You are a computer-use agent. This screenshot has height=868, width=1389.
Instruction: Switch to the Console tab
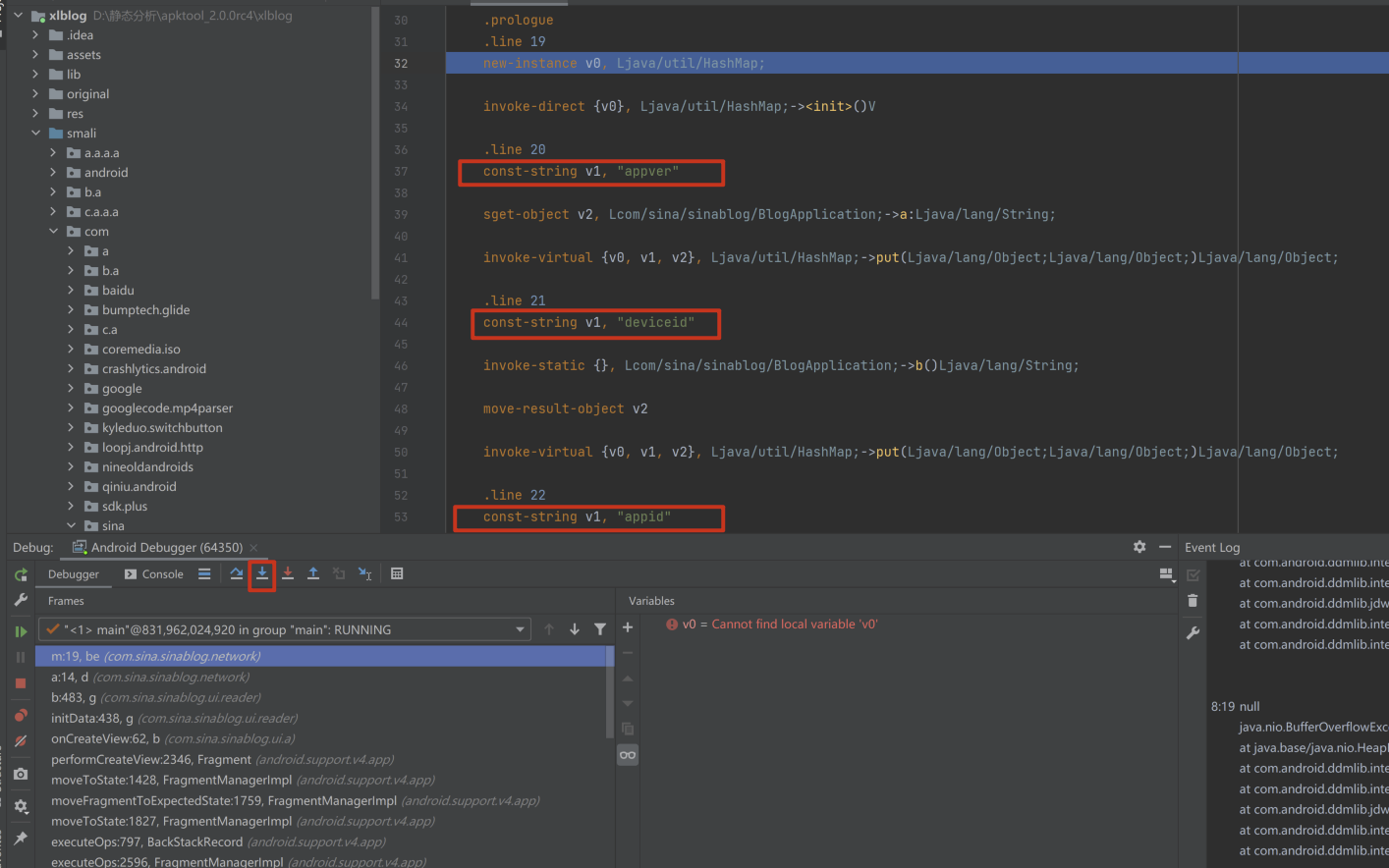154,574
